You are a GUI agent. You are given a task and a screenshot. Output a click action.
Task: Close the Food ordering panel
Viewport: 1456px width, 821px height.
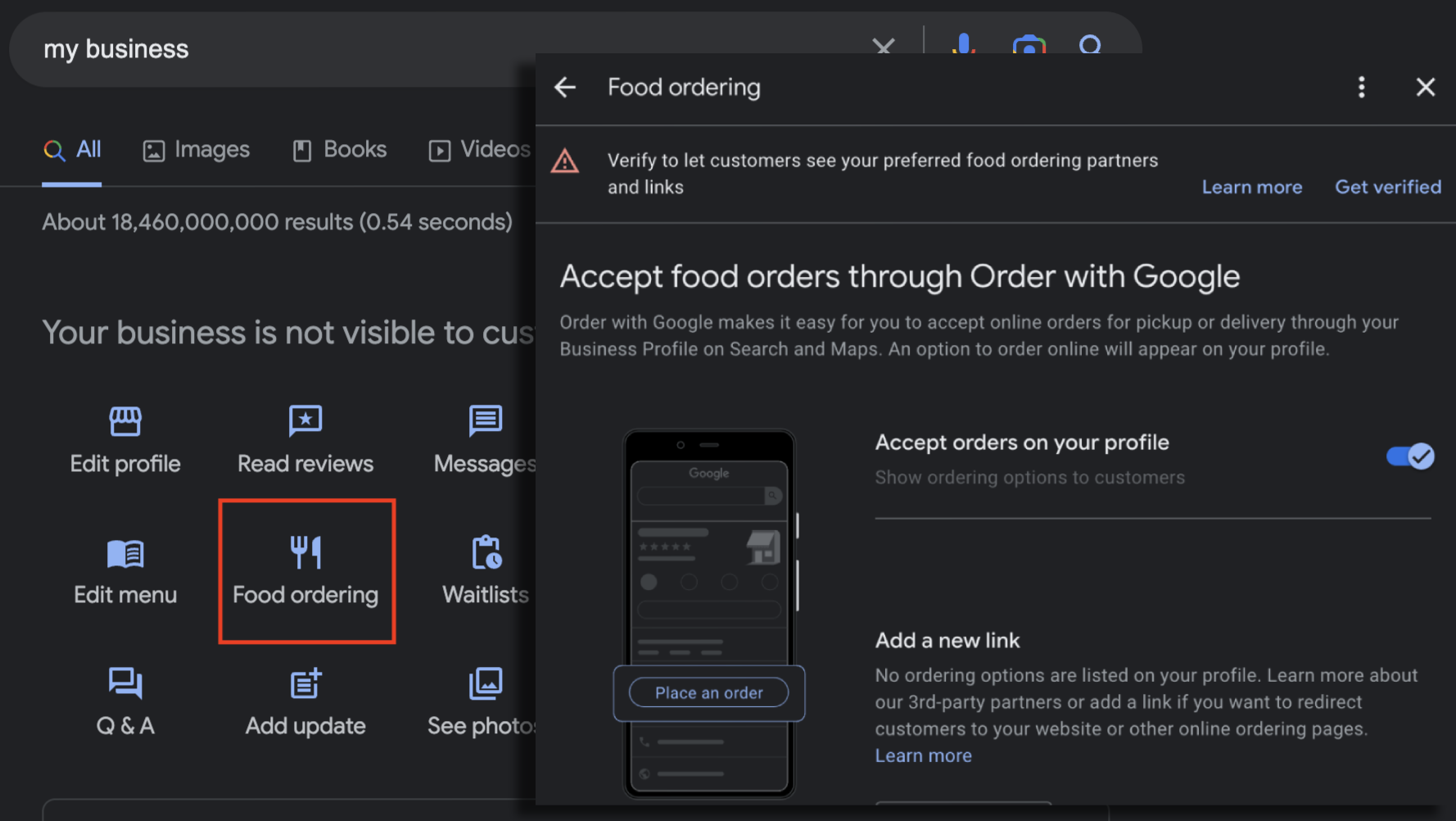pos(1426,87)
